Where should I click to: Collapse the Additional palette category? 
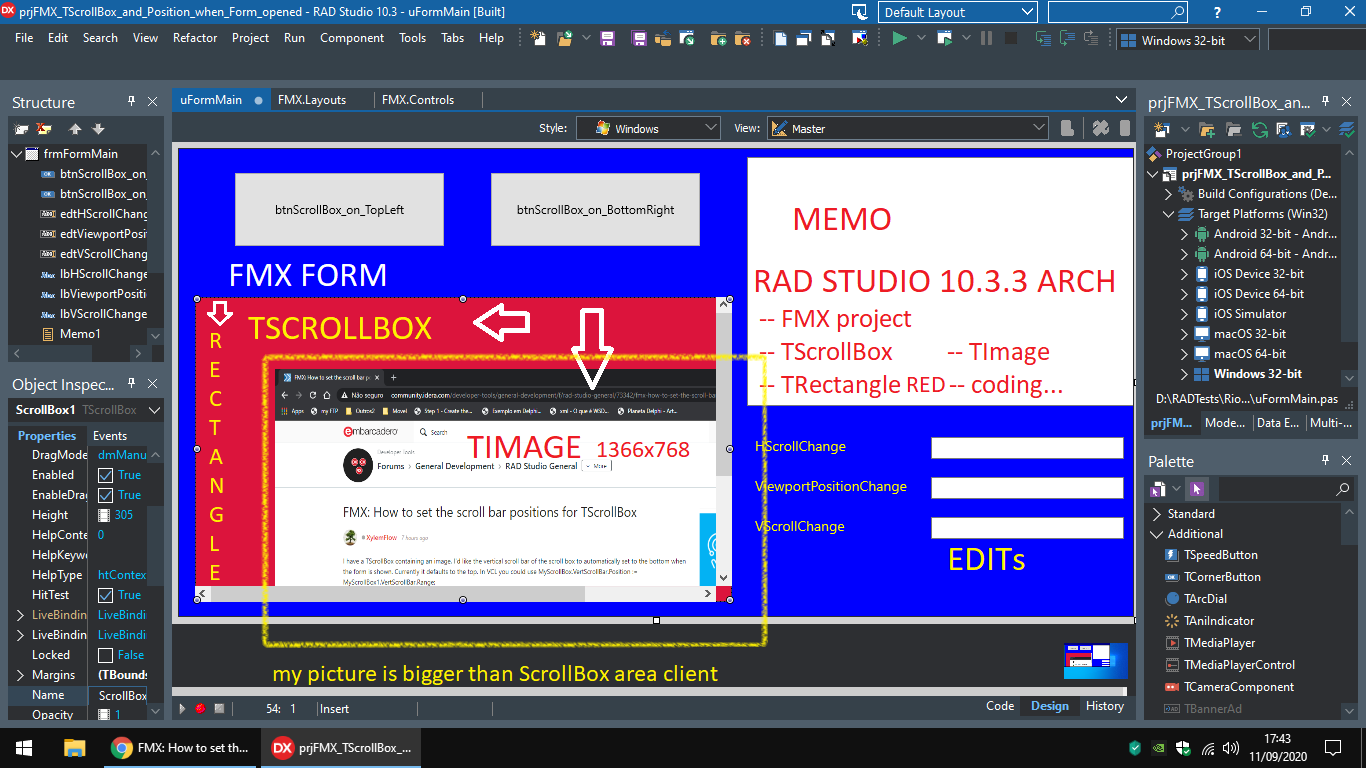1157,534
